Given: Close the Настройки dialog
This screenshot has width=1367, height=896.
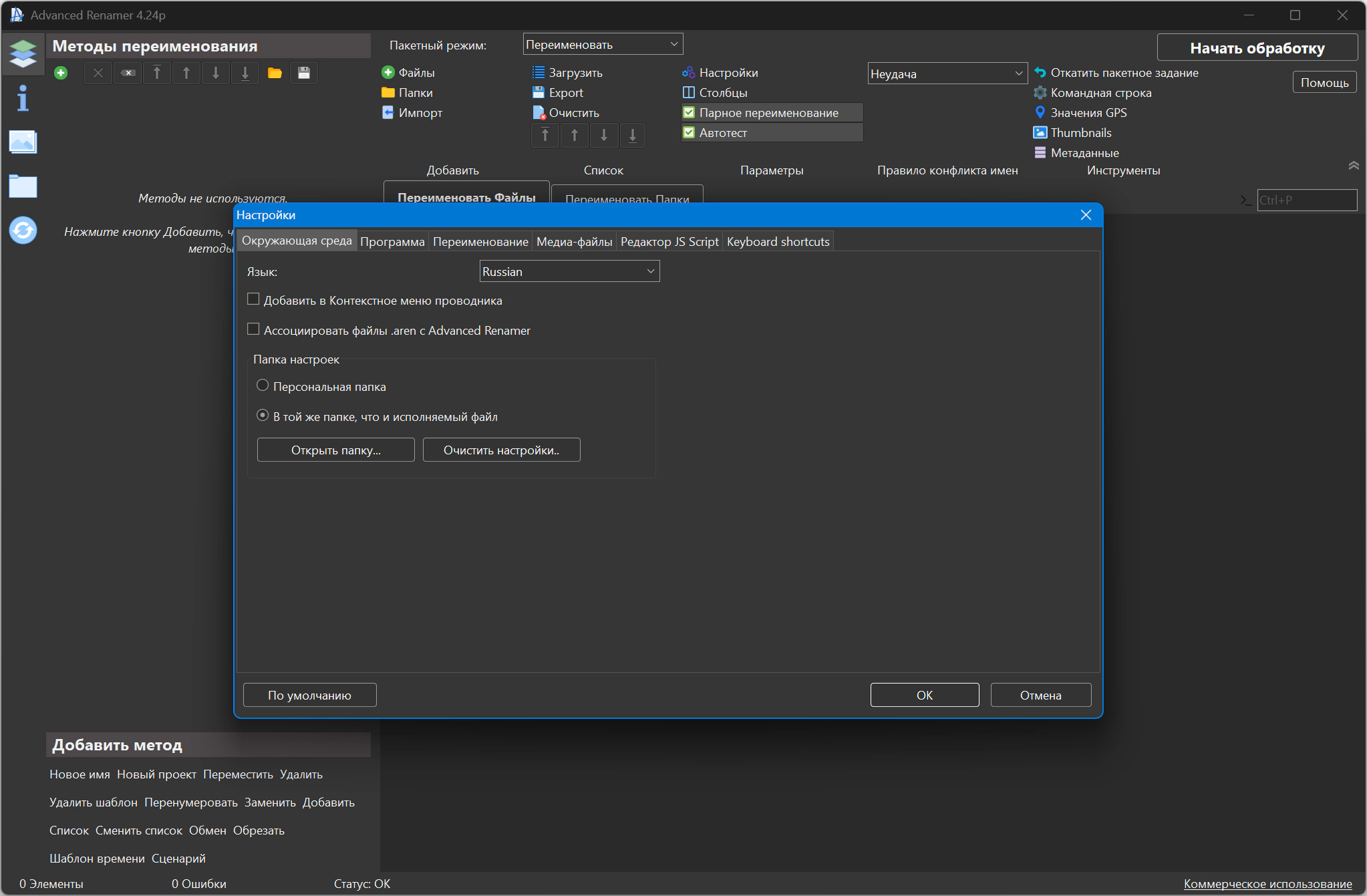Looking at the screenshot, I should (1086, 214).
